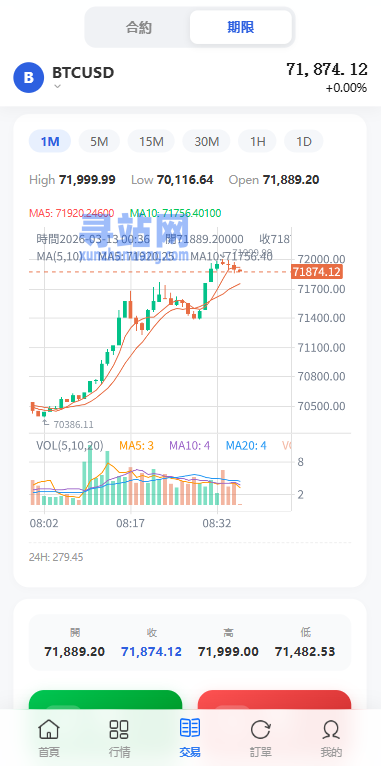Viewport: 381px width, 766px height.
Task: Click the blue volume MA20: 4 label
Action: coord(246,446)
